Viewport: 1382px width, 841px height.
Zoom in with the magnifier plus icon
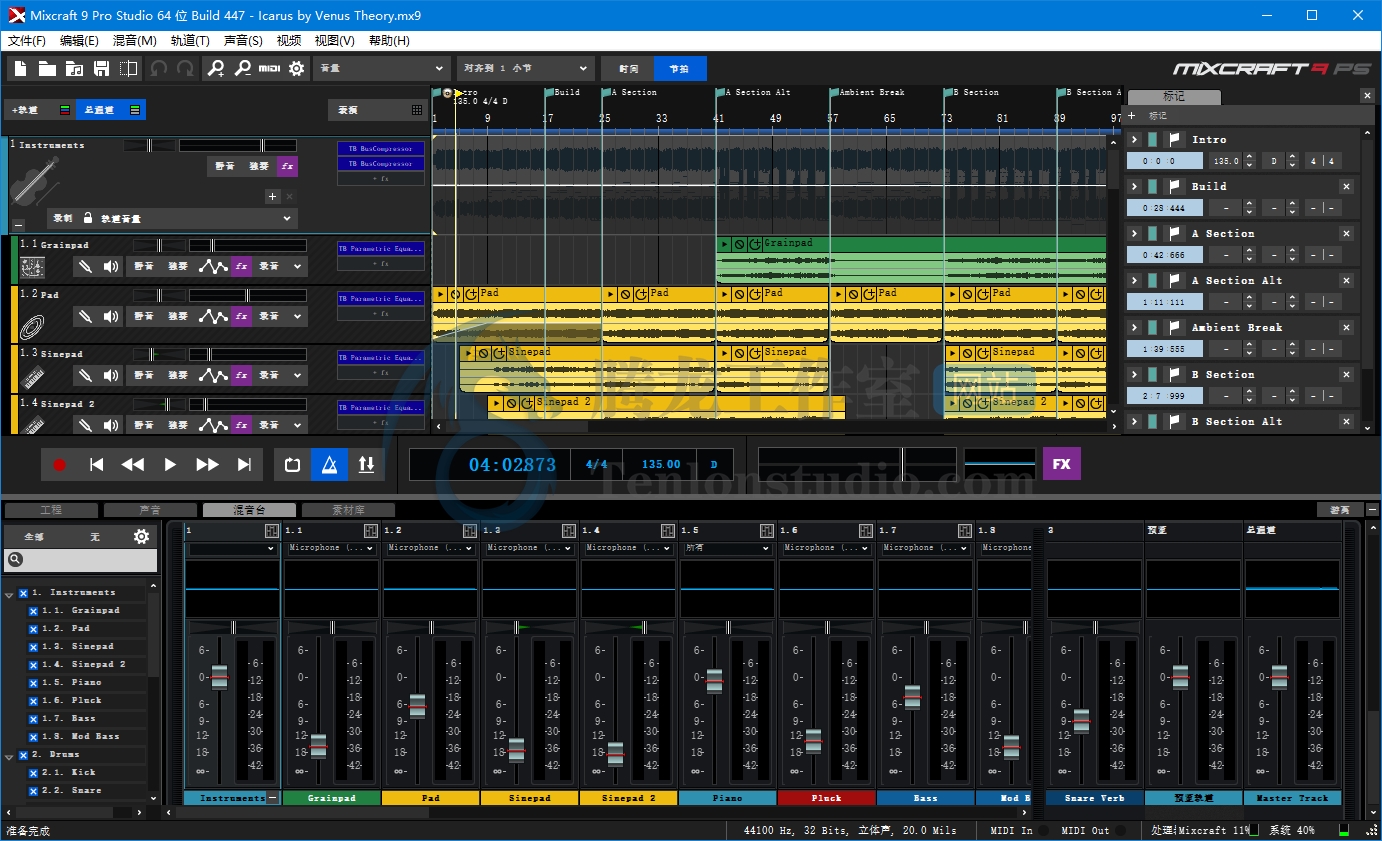tap(215, 68)
